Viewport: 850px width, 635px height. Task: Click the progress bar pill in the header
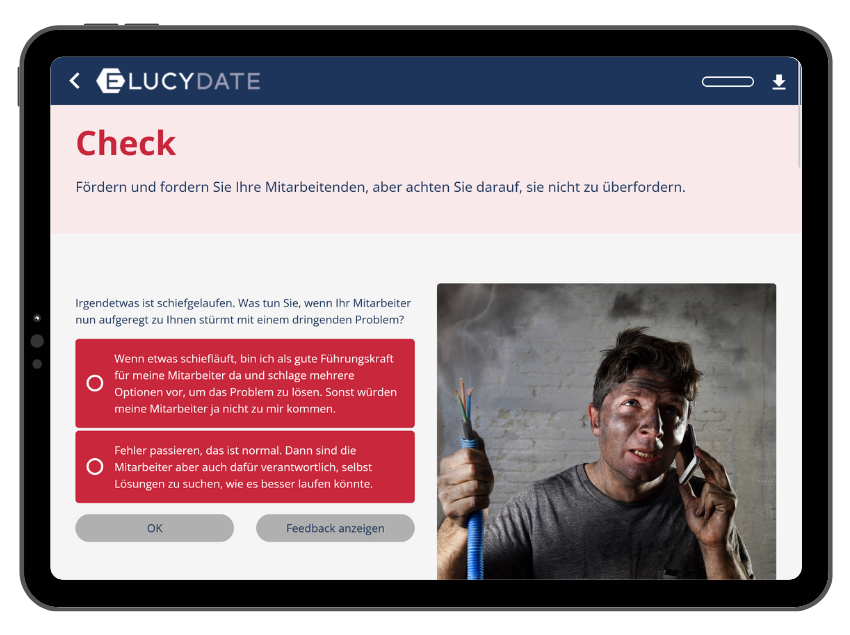click(727, 81)
